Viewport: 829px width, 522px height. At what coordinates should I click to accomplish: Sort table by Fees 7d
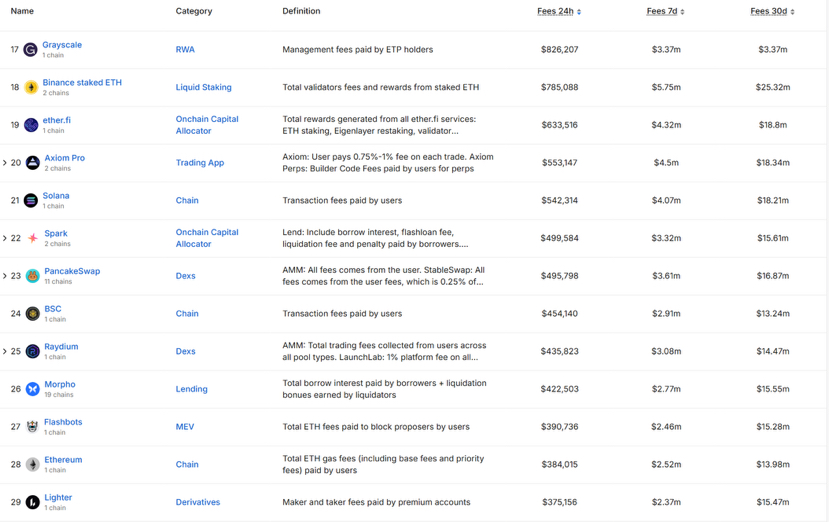point(665,12)
